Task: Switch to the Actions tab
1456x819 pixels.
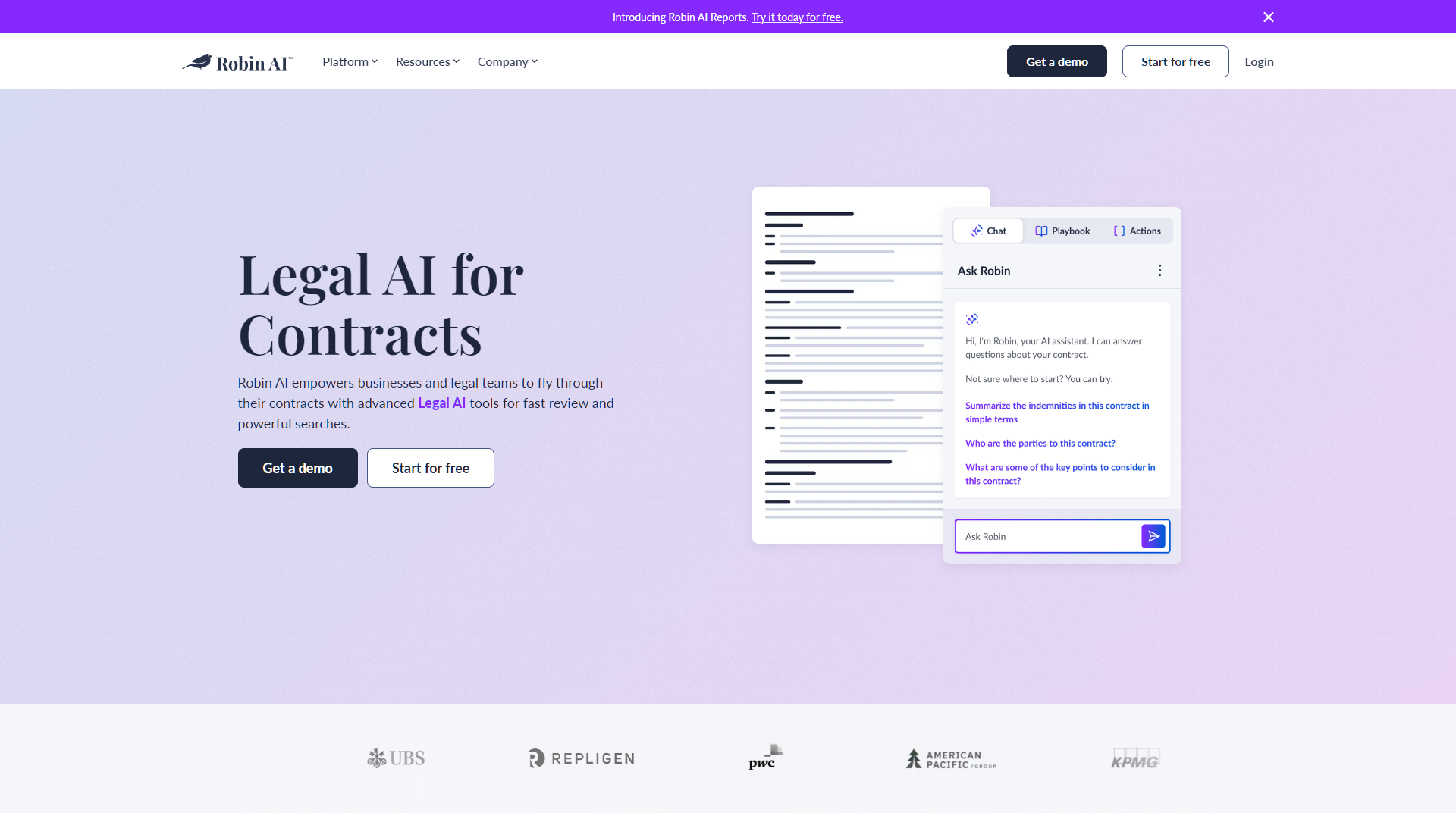Action: coord(1137,231)
